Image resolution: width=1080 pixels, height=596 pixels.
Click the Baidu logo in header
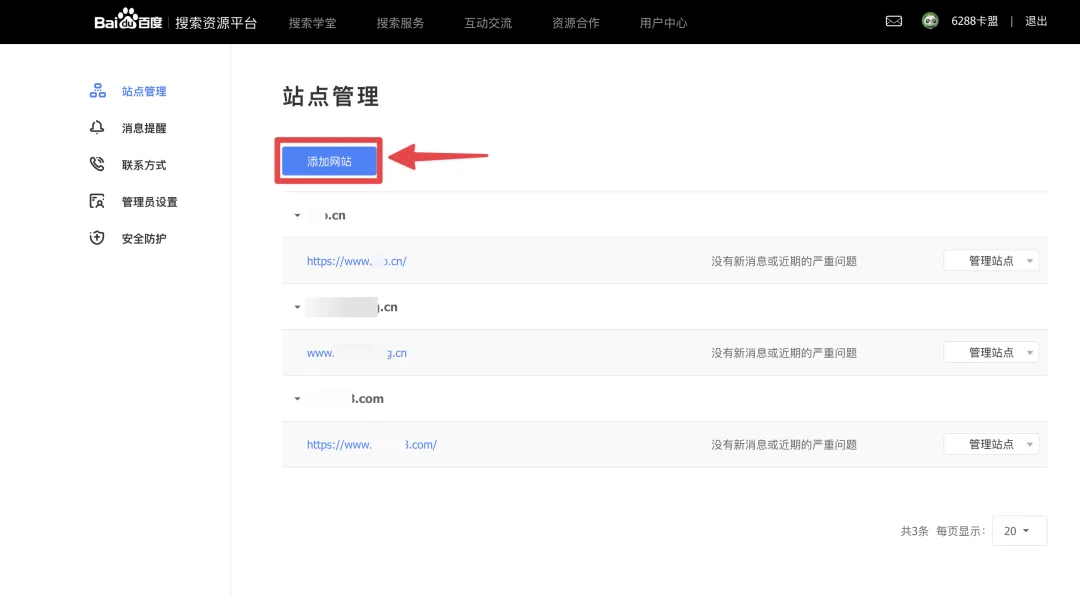coord(131,21)
